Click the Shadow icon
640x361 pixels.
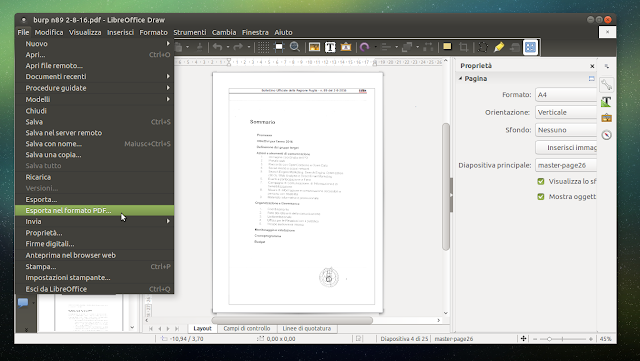[447, 47]
